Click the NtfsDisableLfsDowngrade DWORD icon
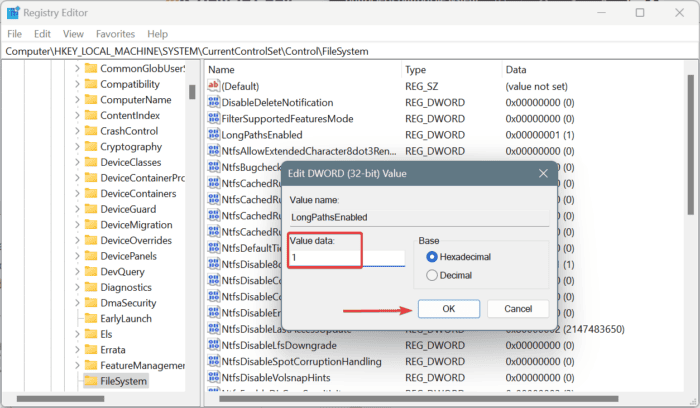This screenshot has width=700, height=408. [x=214, y=345]
